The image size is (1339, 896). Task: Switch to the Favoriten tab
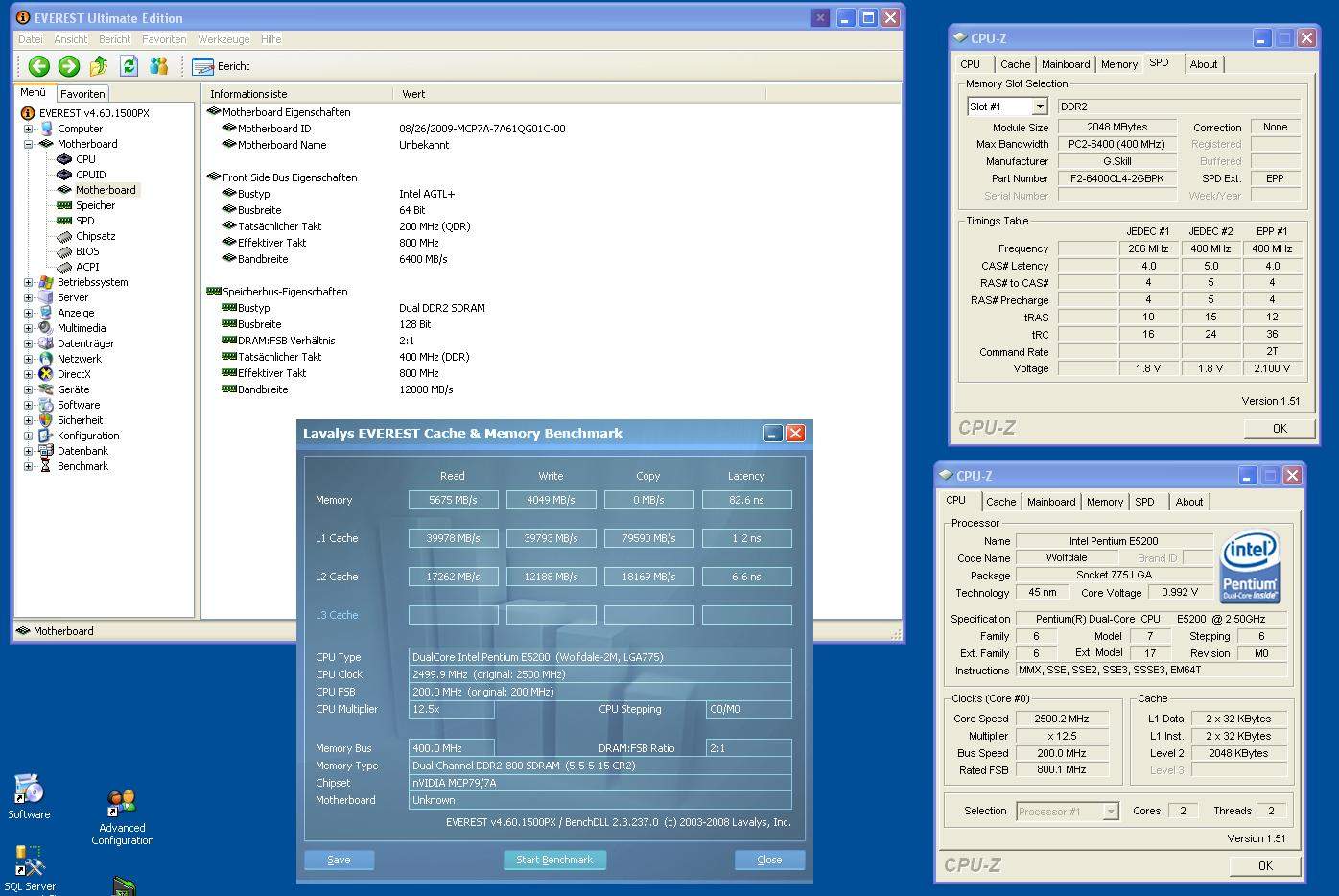[82, 94]
